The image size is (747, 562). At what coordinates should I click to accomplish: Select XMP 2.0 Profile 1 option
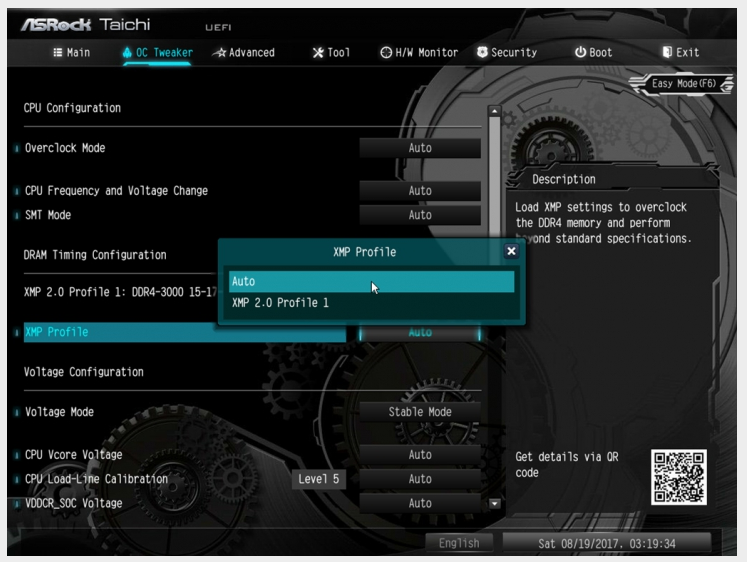(371, 303)
